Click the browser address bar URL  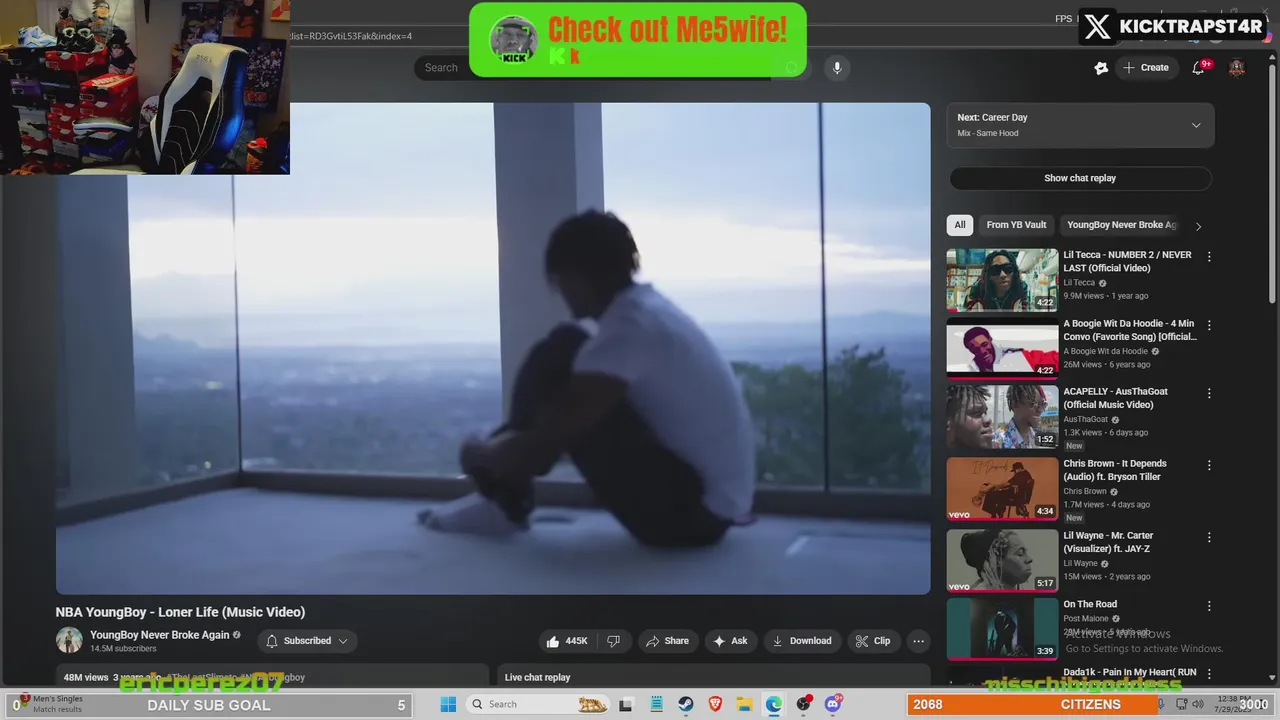[x=352, y=36]
